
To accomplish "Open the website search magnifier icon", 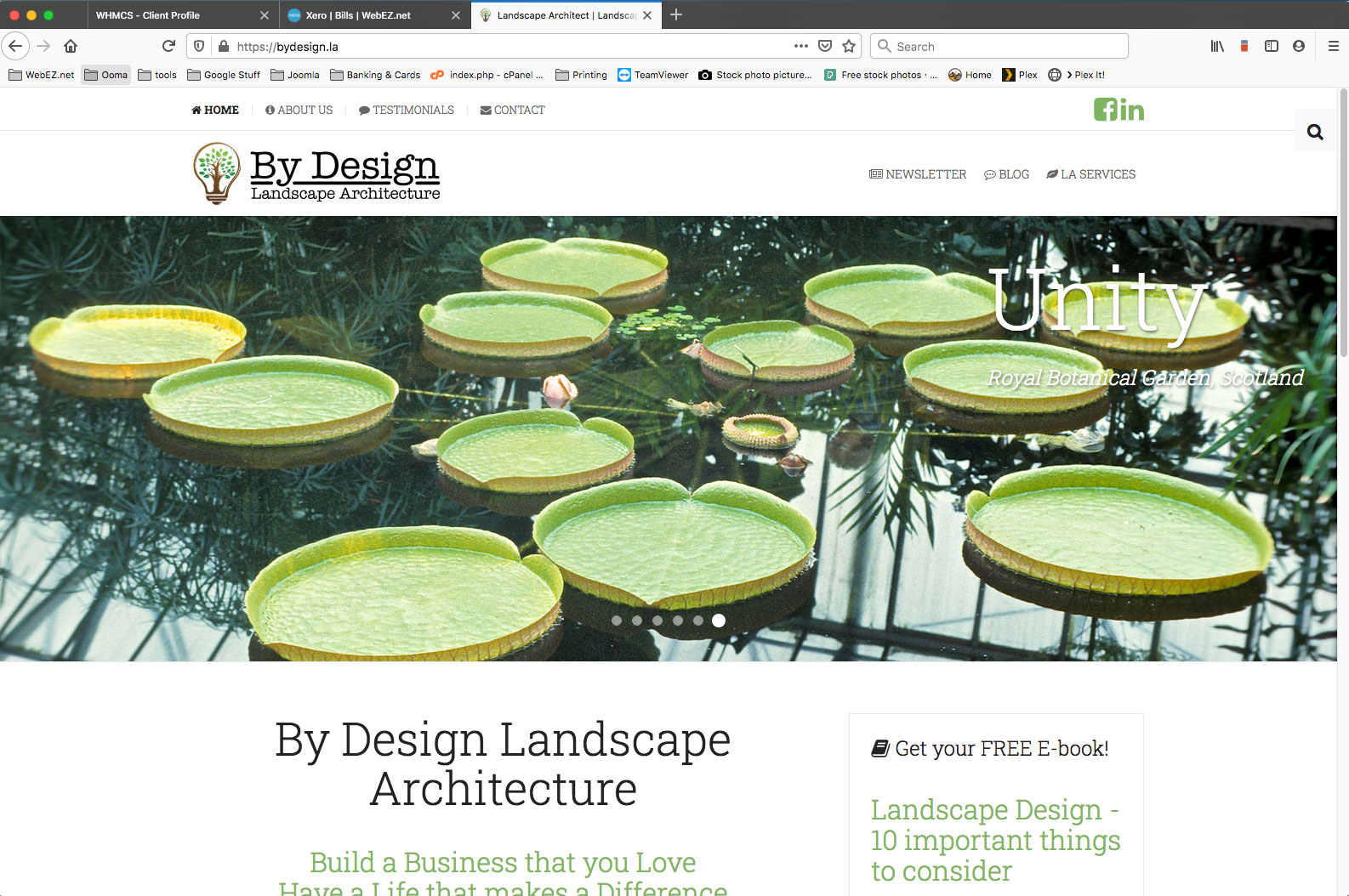I will point(1315,132).
